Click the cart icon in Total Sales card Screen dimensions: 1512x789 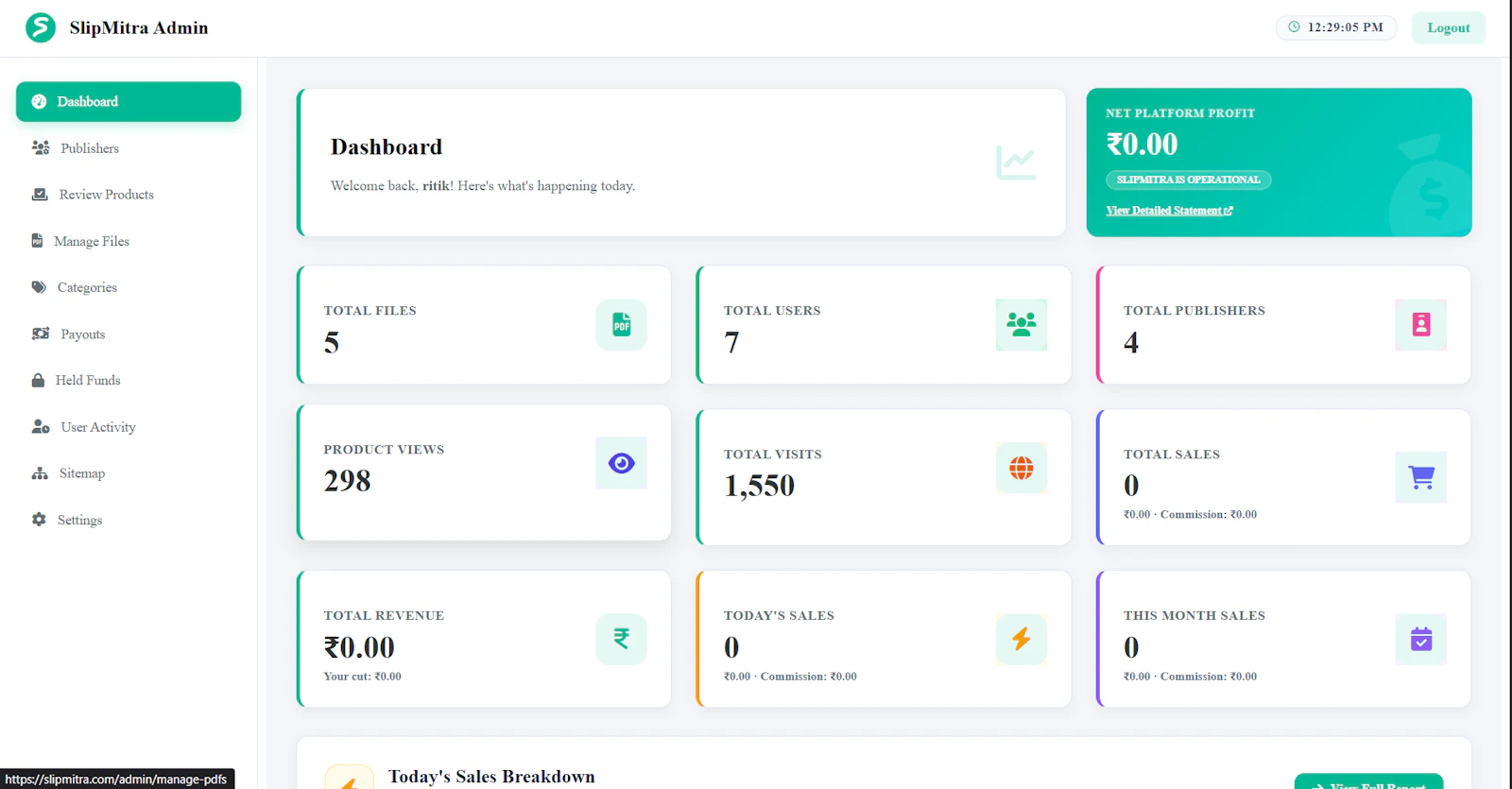click(1421, 477)
